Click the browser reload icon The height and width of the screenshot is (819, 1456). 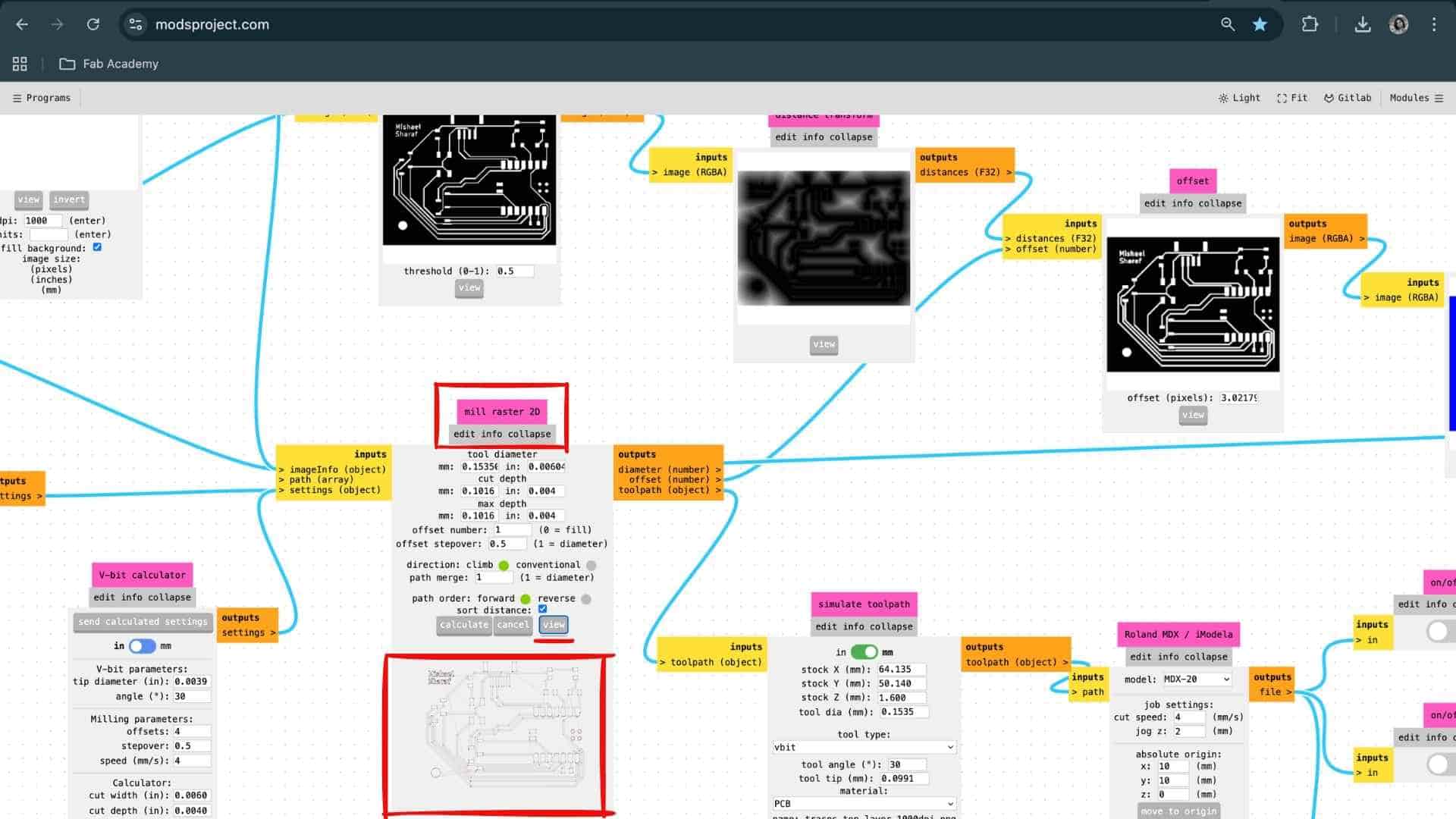coord(93,24)
